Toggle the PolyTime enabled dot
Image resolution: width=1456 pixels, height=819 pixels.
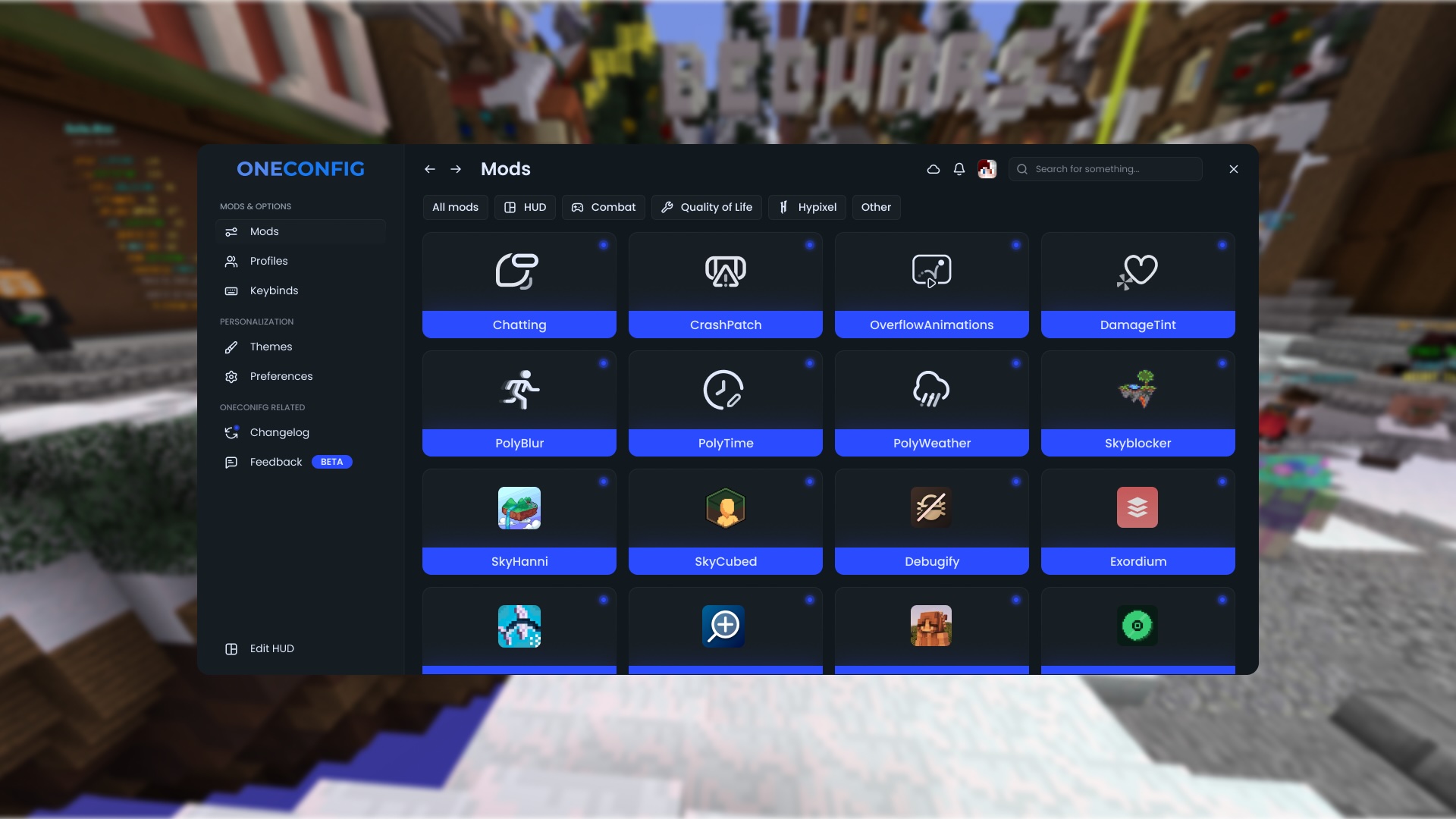point(810,363)
